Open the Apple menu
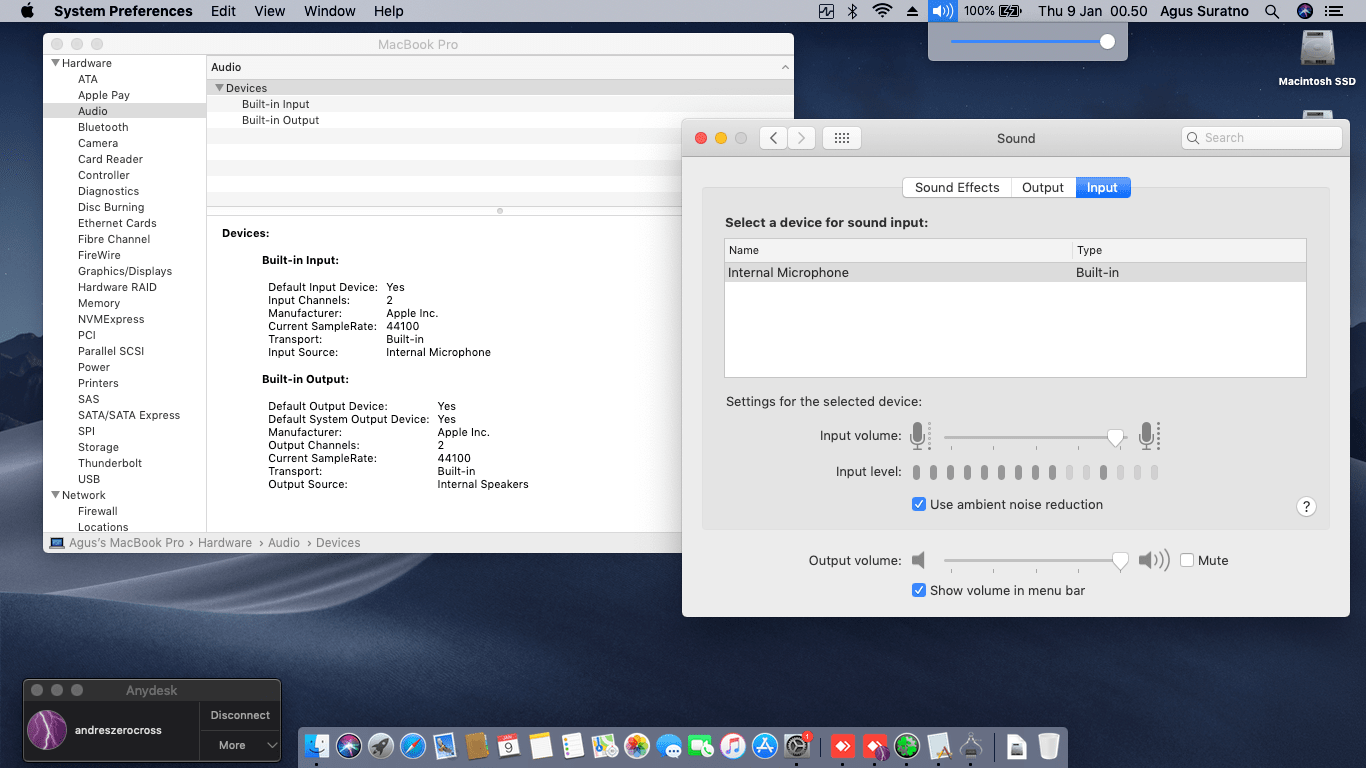Screen dimensions: 1366x768 (x=27, y=11)
